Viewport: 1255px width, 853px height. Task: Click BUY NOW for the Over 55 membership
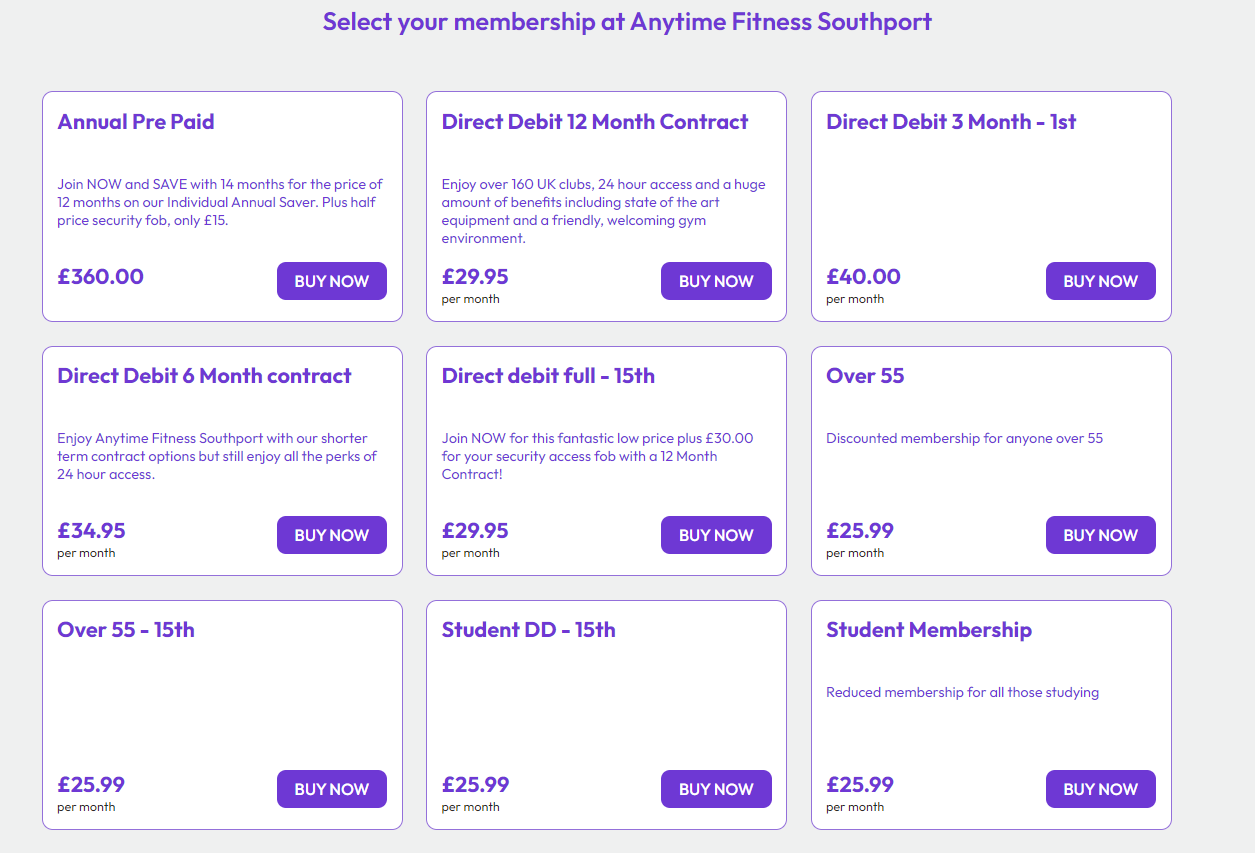pyautogui.click(x=1100, y=535)
